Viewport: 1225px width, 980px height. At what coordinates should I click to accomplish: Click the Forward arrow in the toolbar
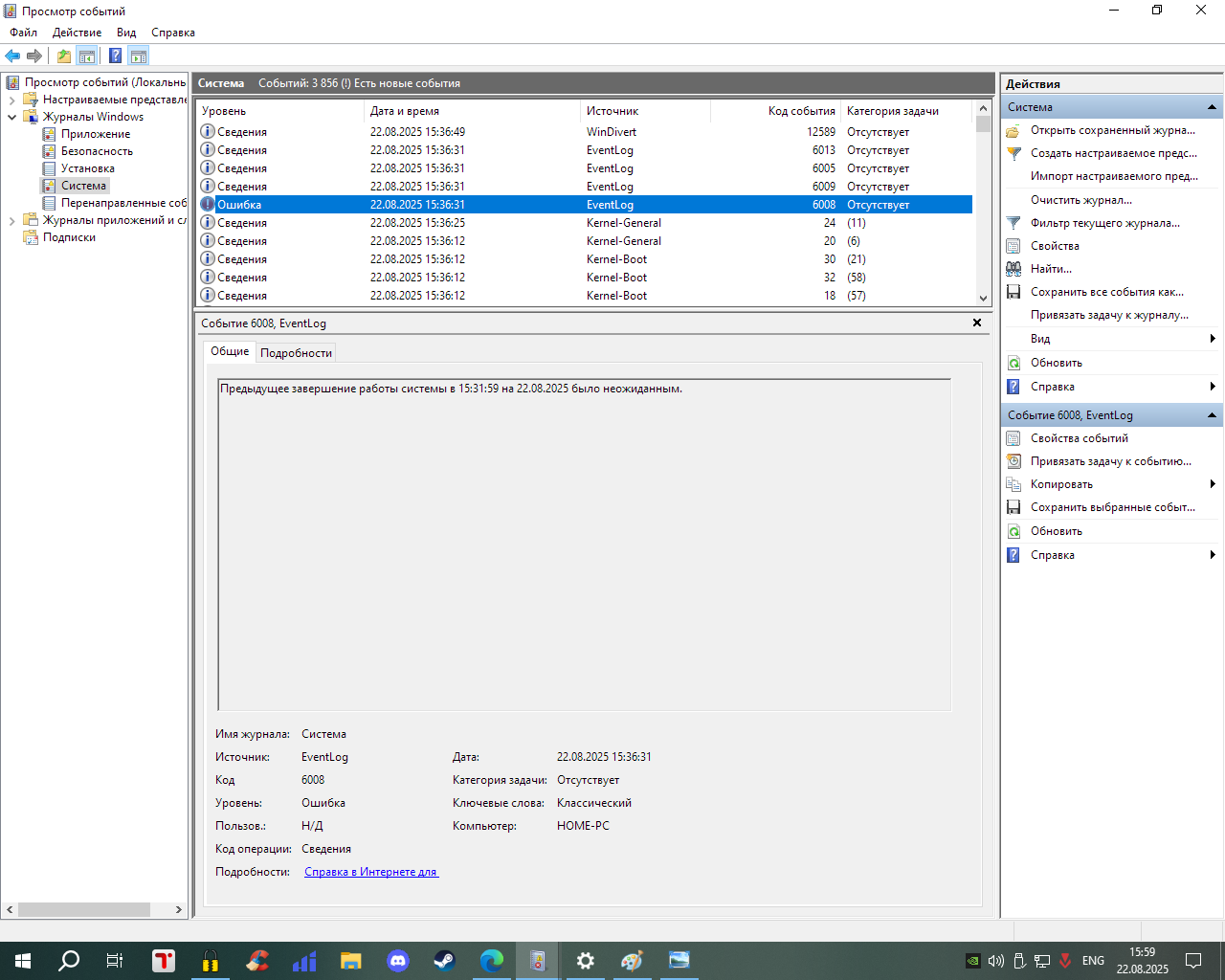tap(34, 56)
